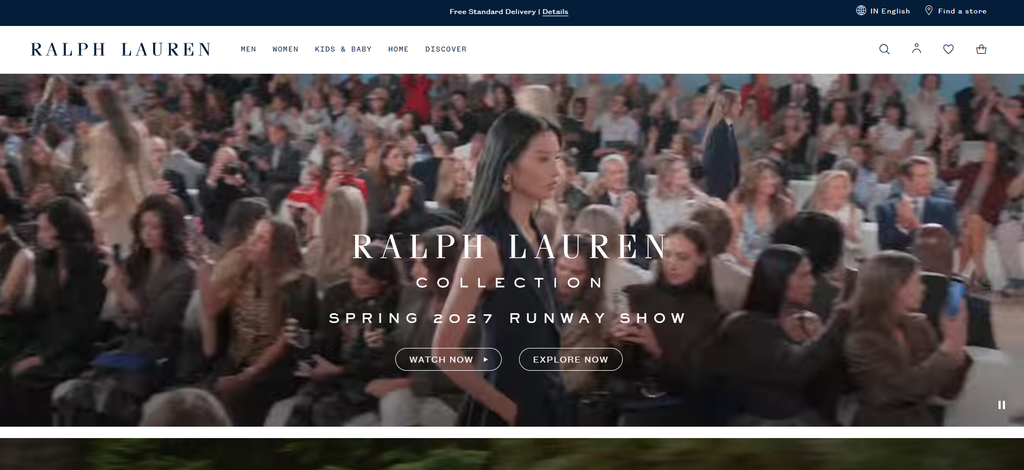Click the Explore Now button
The height and width of the screenshot is (470, 1024).
click(x=571, y=359)
